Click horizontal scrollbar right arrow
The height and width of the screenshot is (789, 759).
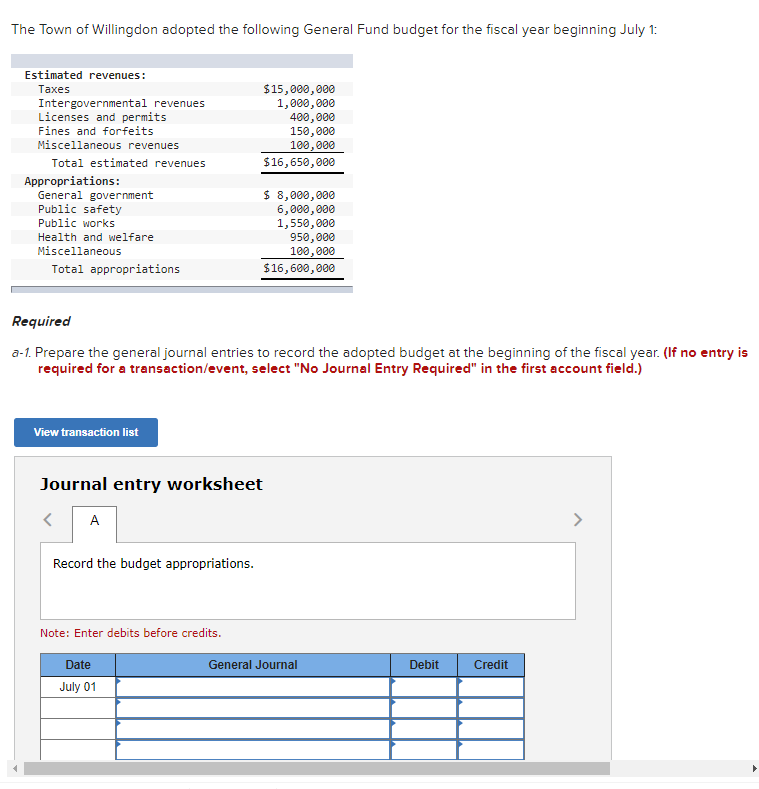click(x=754, y=768)
